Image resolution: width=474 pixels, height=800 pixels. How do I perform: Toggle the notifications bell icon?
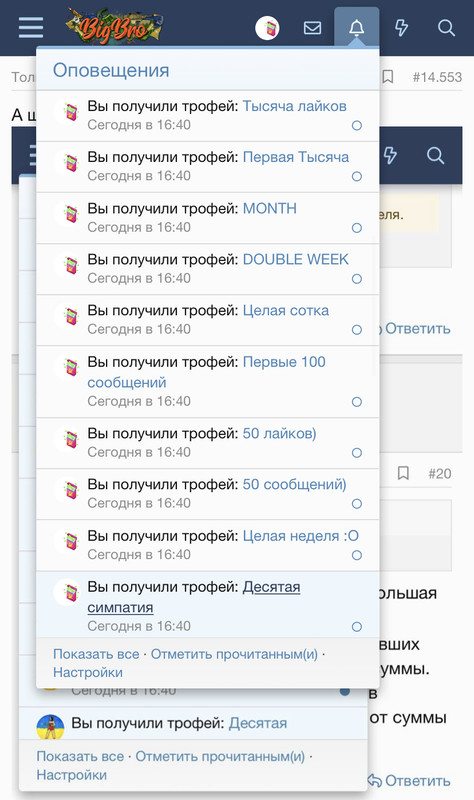[x=357, y=28]
